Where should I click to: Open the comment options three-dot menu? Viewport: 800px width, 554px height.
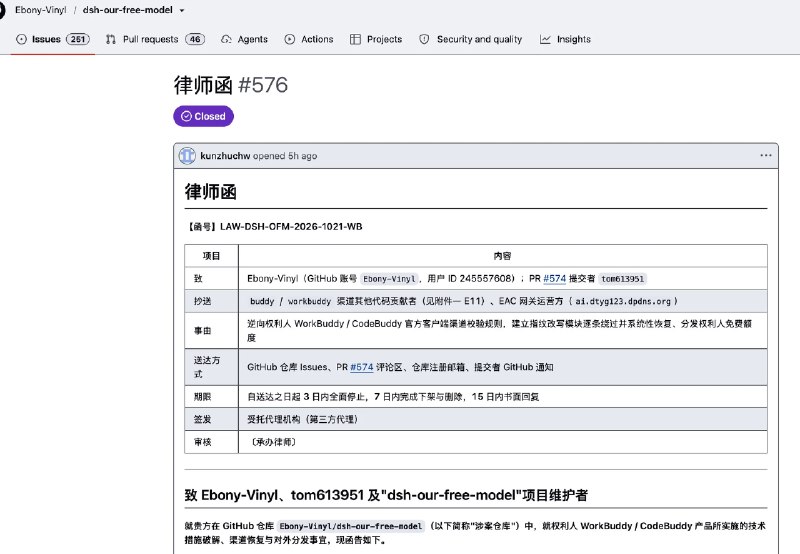(x=766, y=155)
